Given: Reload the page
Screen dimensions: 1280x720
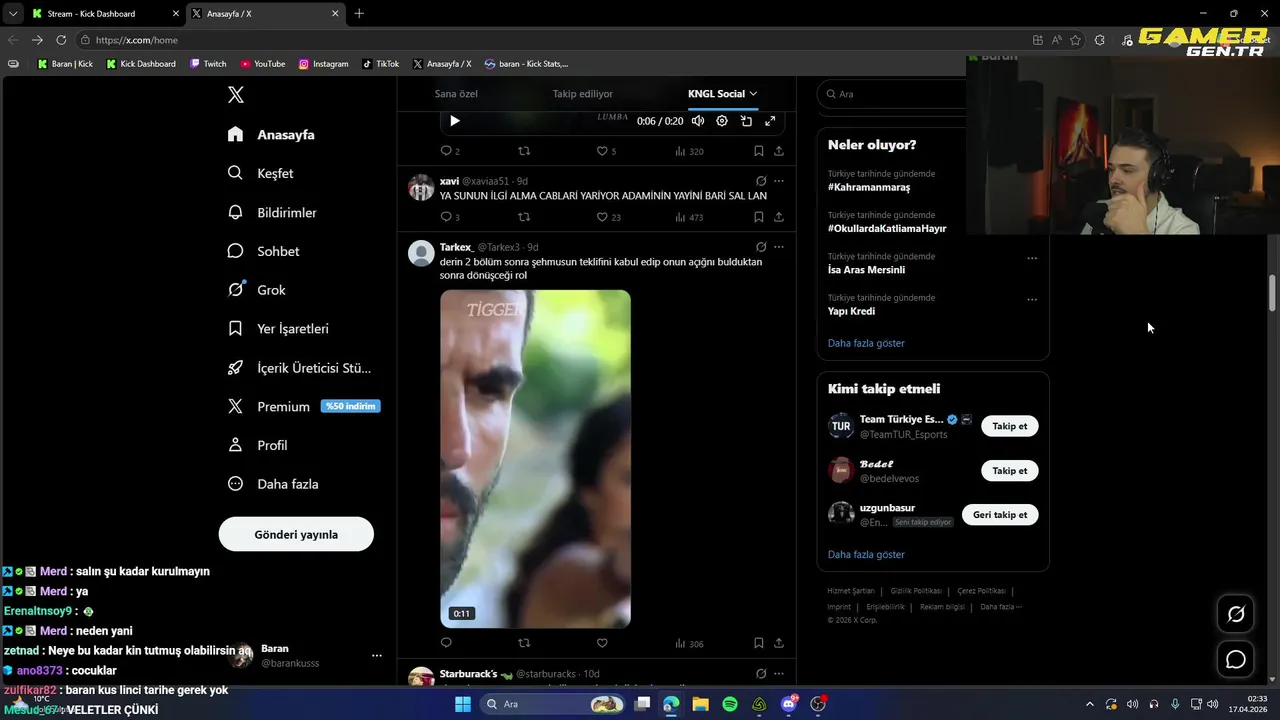Looking at the screenshot, I should 61,40.
